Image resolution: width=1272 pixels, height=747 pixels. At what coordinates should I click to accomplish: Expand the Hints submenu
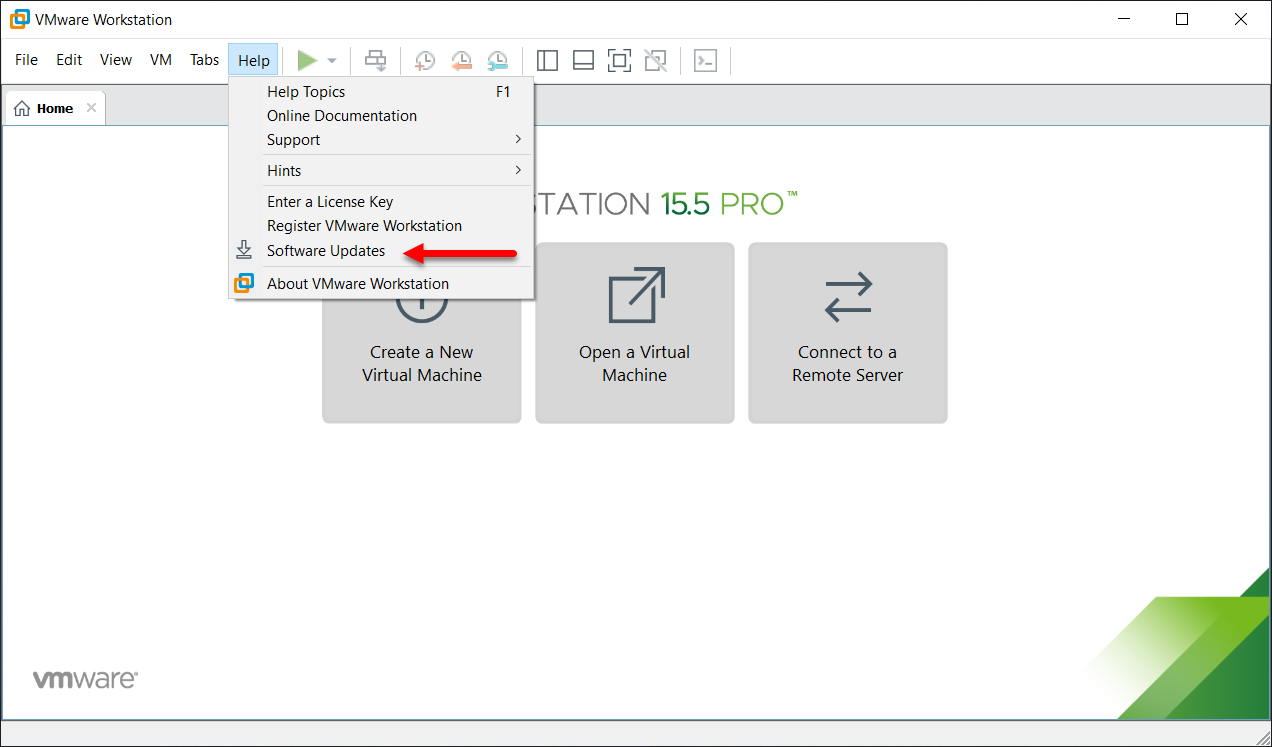click(x=381, y=171)
